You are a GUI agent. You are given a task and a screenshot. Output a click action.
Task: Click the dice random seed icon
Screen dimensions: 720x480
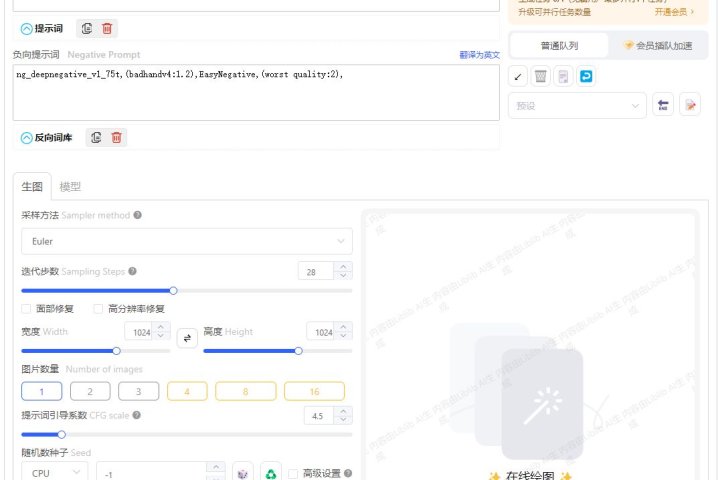coord(243,473)
